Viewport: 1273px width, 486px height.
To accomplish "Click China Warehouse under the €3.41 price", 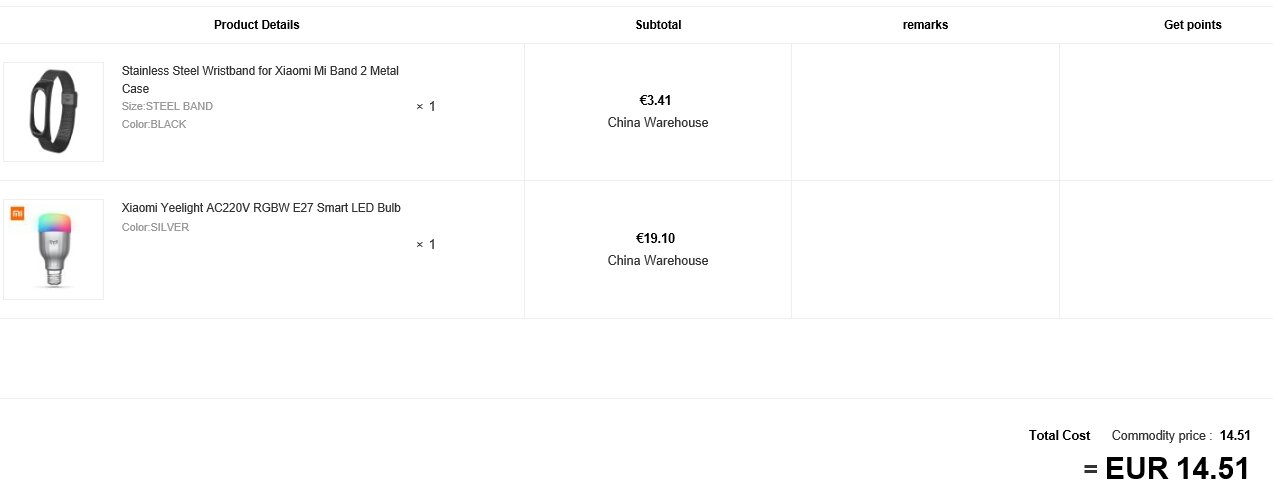I will tap(657, 123).
